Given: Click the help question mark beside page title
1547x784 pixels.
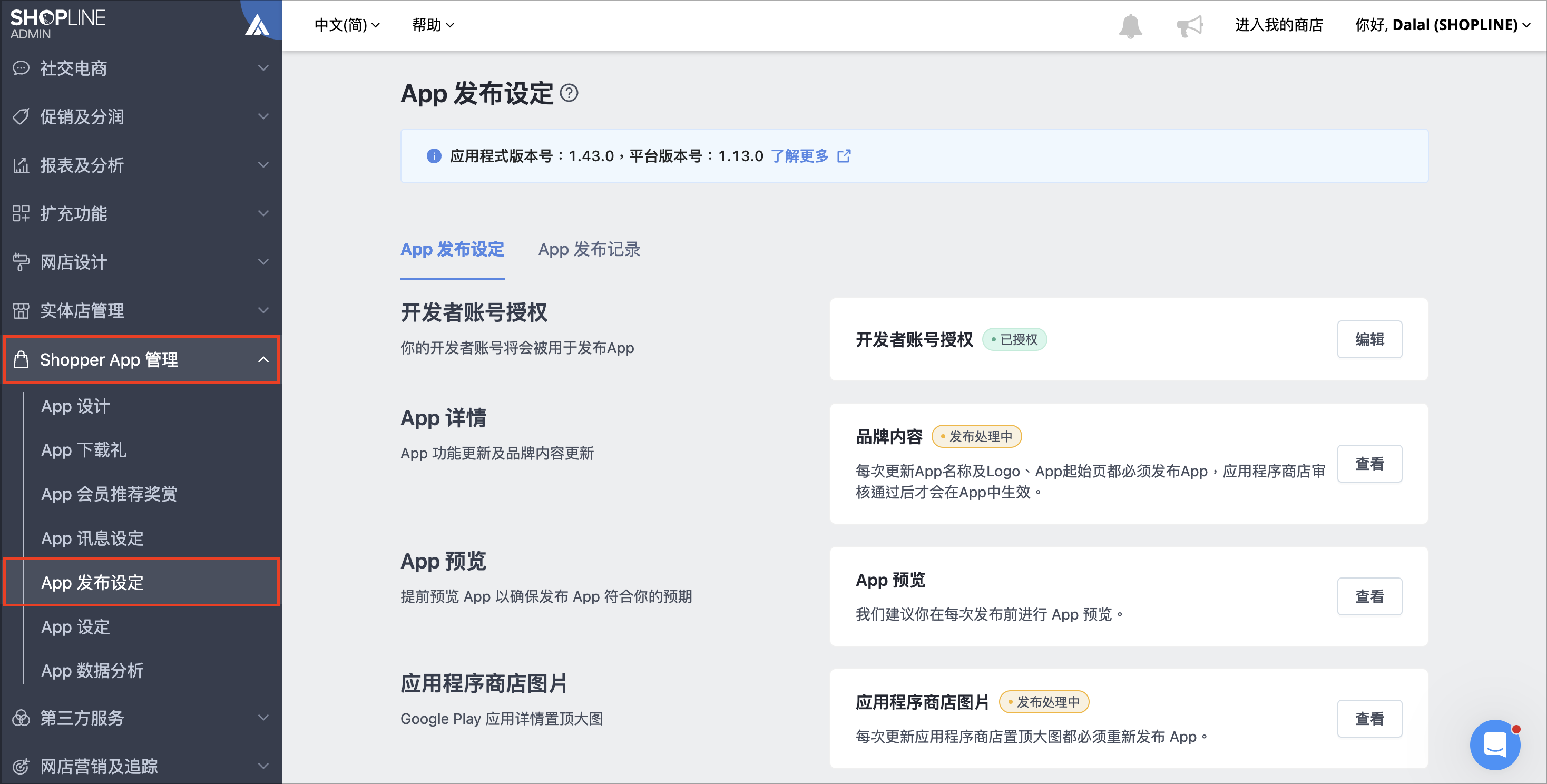Looking at the screenshot, I should click(569, 93).
